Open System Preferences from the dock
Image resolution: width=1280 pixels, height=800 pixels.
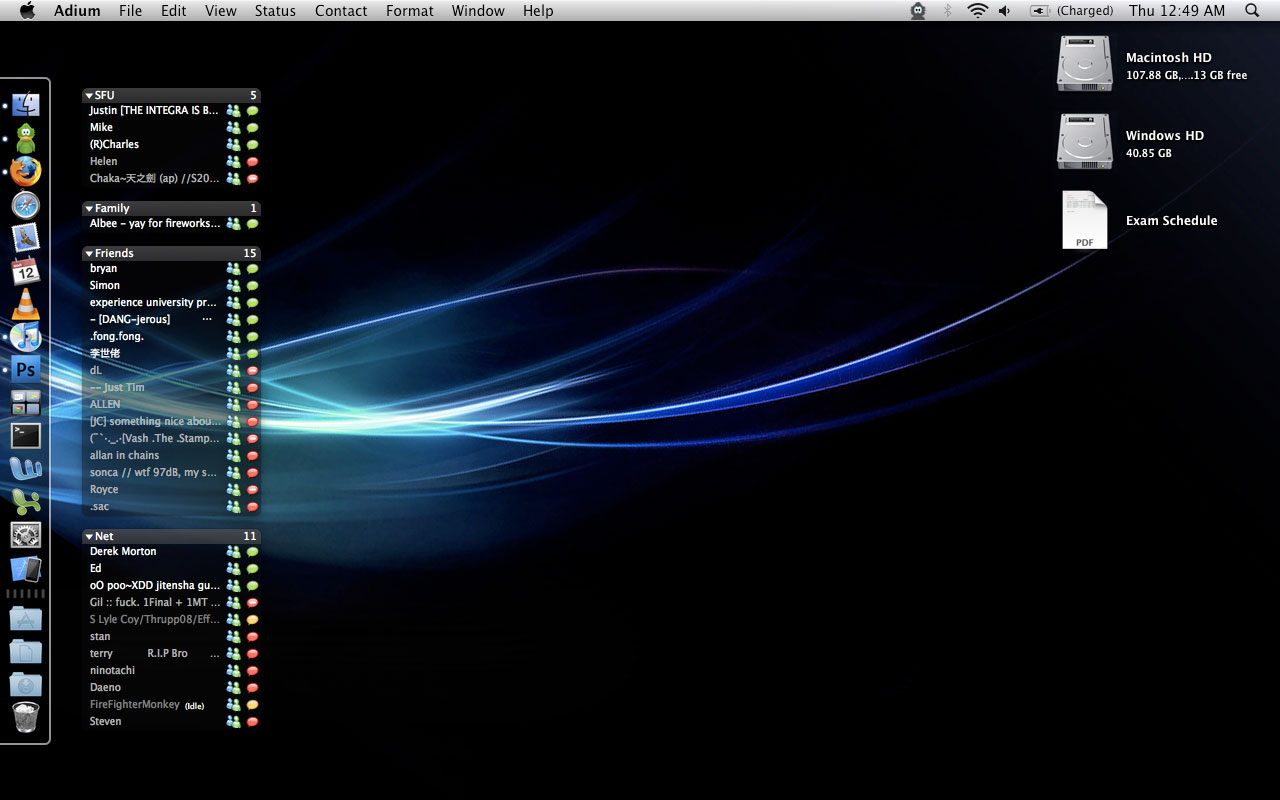(x=26, y=534)
